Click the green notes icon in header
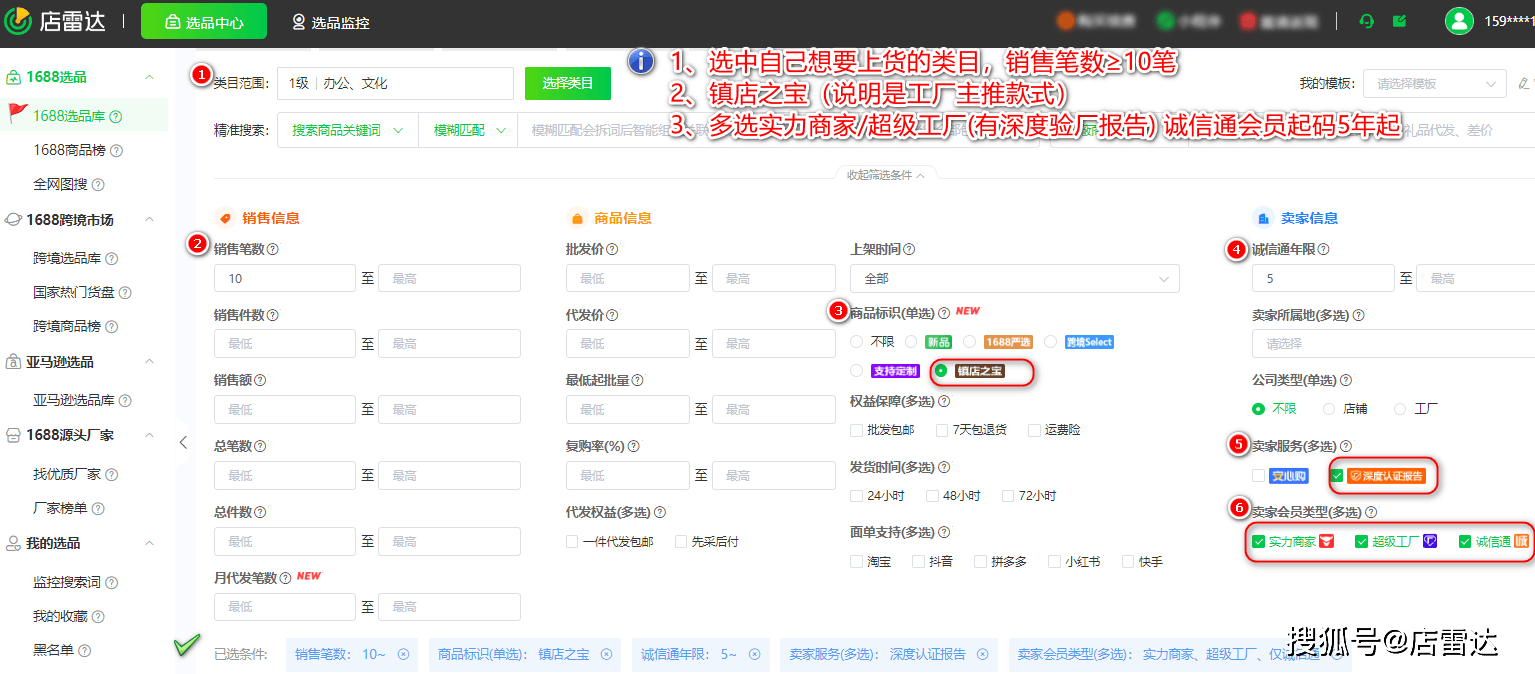 pyautogui.click(x=1399, y=21)
